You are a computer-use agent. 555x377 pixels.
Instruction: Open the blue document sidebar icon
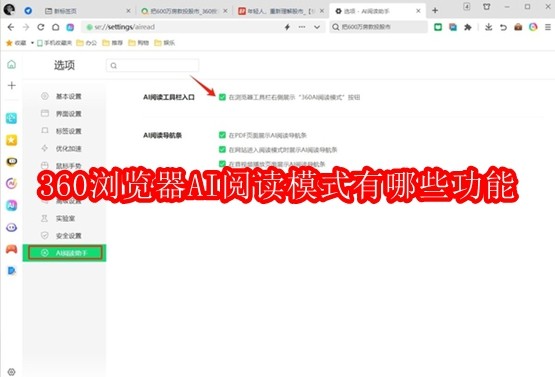[11, 271]
